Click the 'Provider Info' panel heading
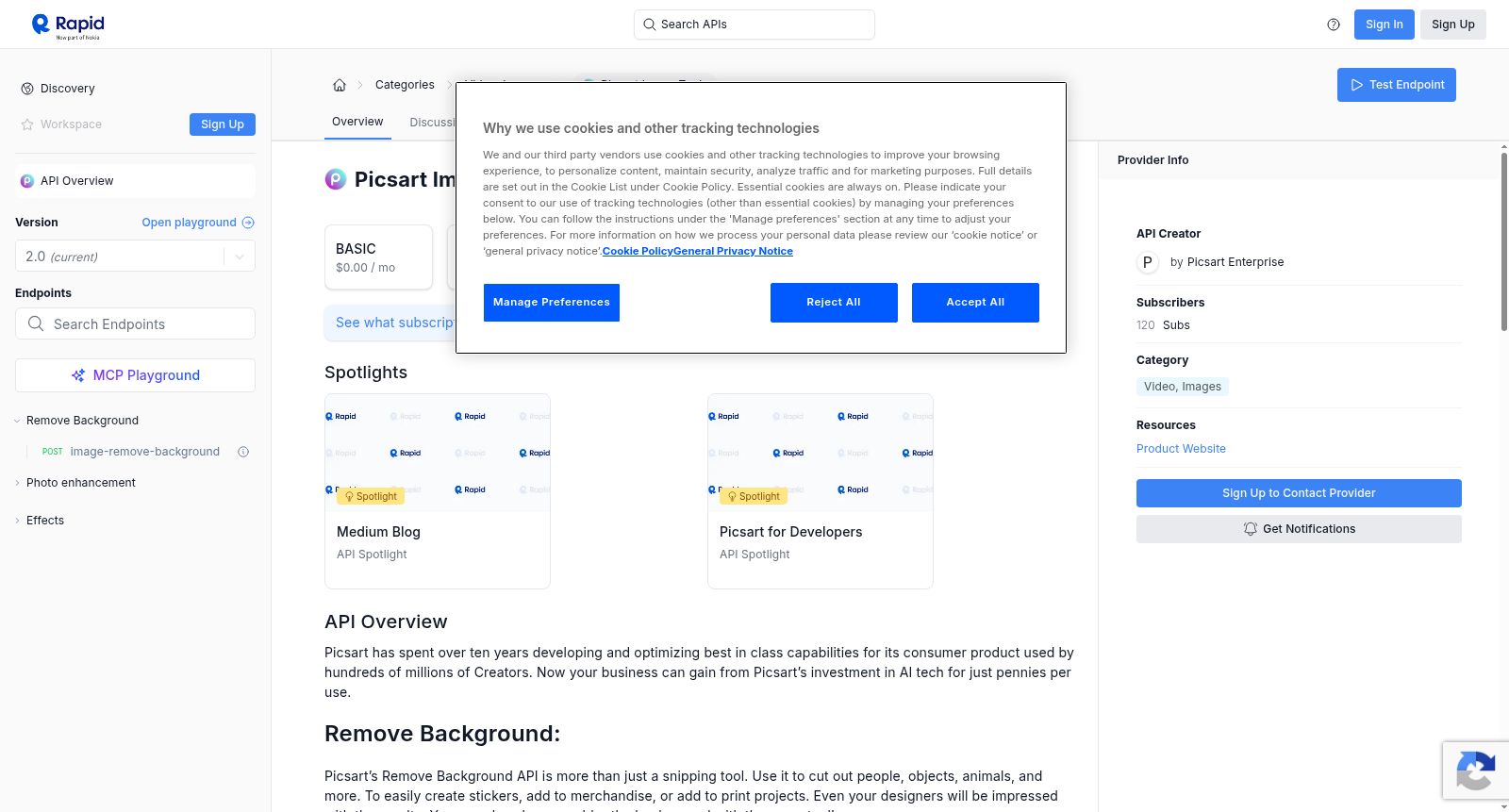This screenshot has width=1509, height=812. coord(1152,160)
